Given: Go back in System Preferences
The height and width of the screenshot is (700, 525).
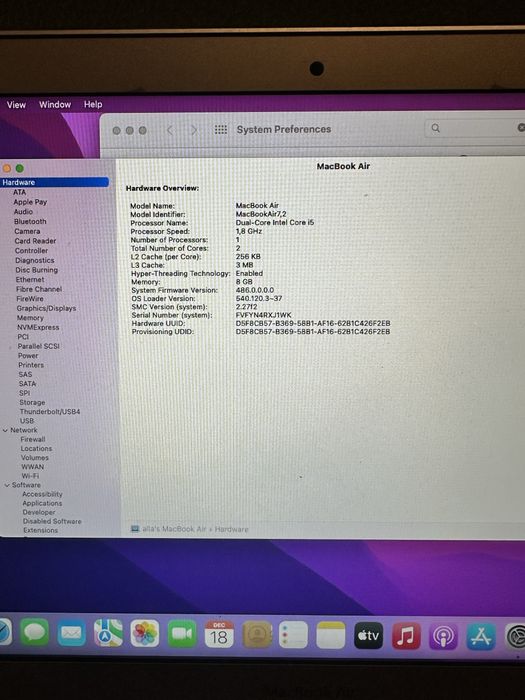Looking at the screenshot, I should [170, 130].
